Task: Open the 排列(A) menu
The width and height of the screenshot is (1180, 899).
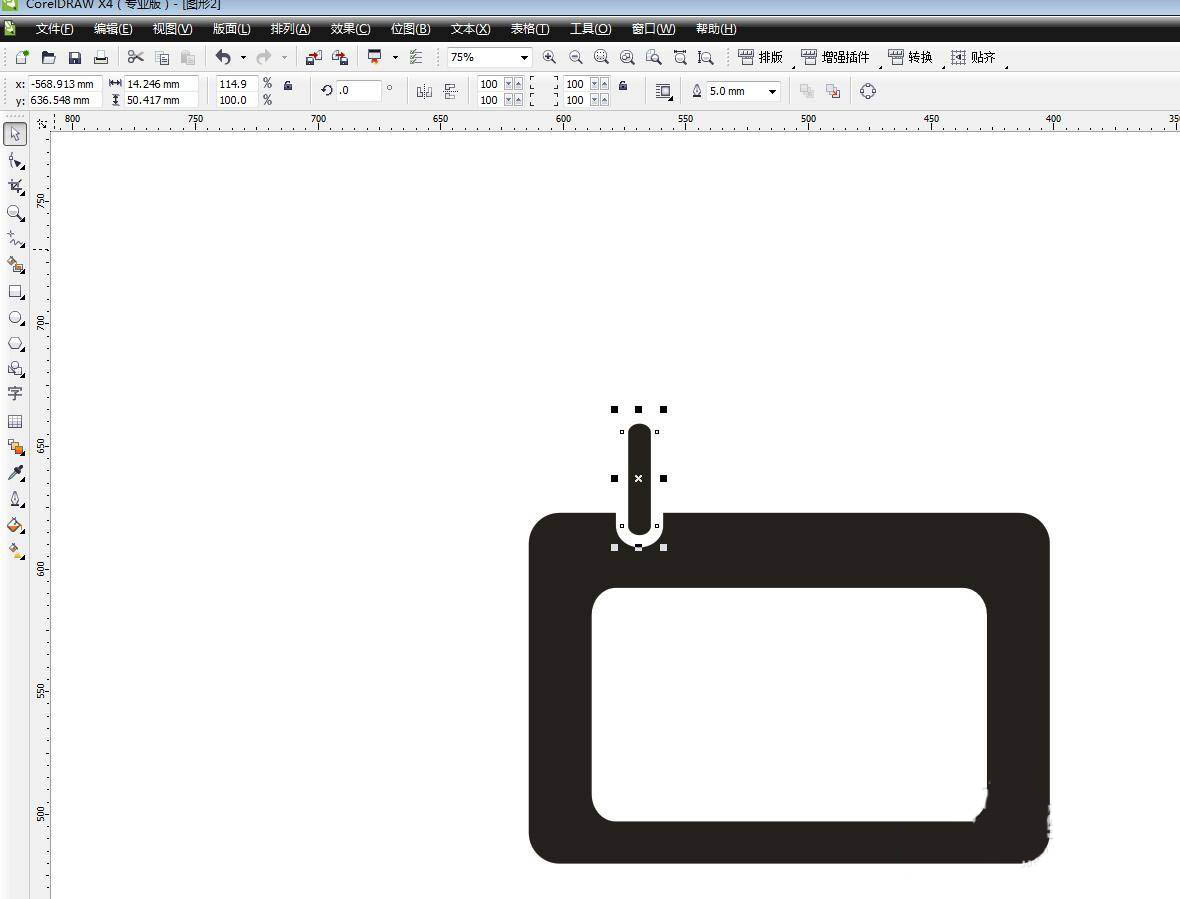Action: click(290, 29)
